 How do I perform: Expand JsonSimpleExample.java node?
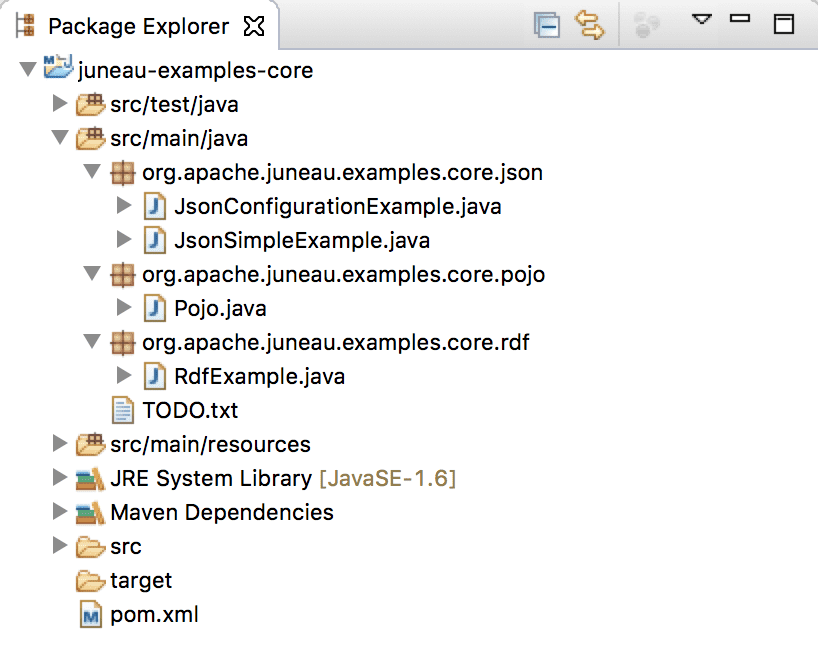coord(124,239)
